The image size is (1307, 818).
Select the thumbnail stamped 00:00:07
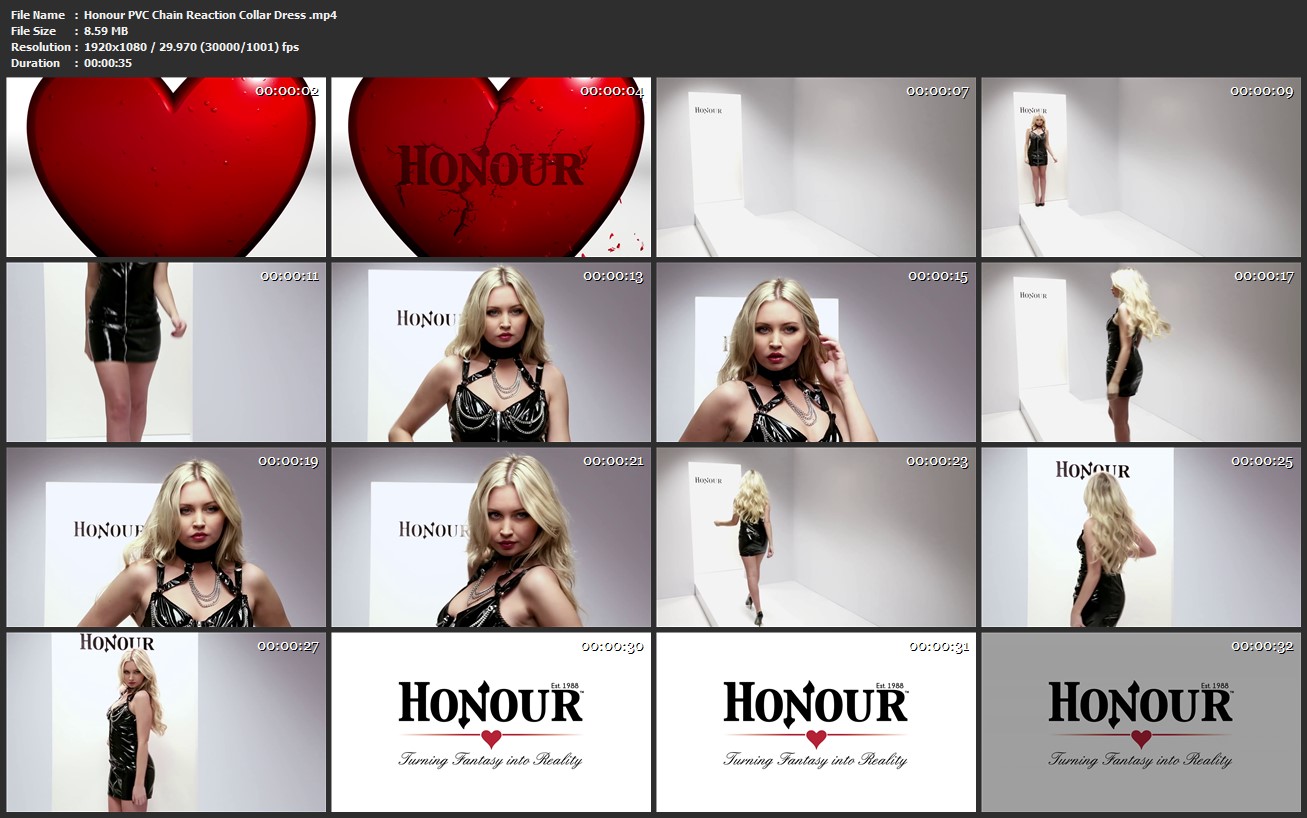tap(816, 167)
